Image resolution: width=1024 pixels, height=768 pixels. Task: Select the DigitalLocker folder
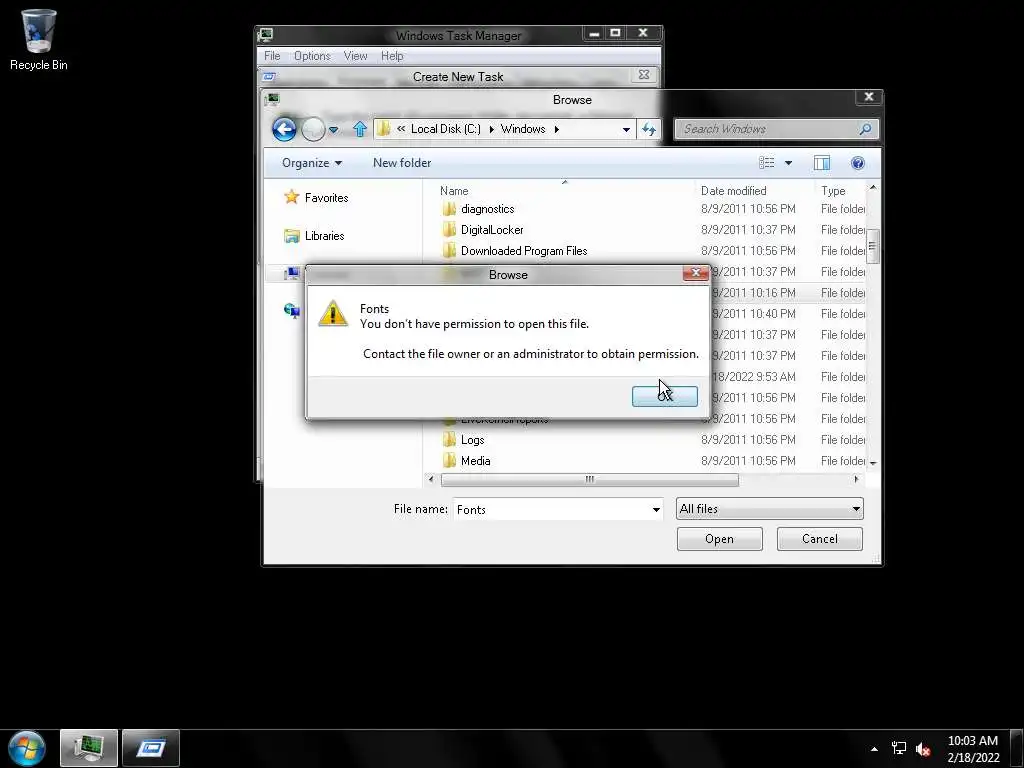pyautogui.click(x=492, y=230)
